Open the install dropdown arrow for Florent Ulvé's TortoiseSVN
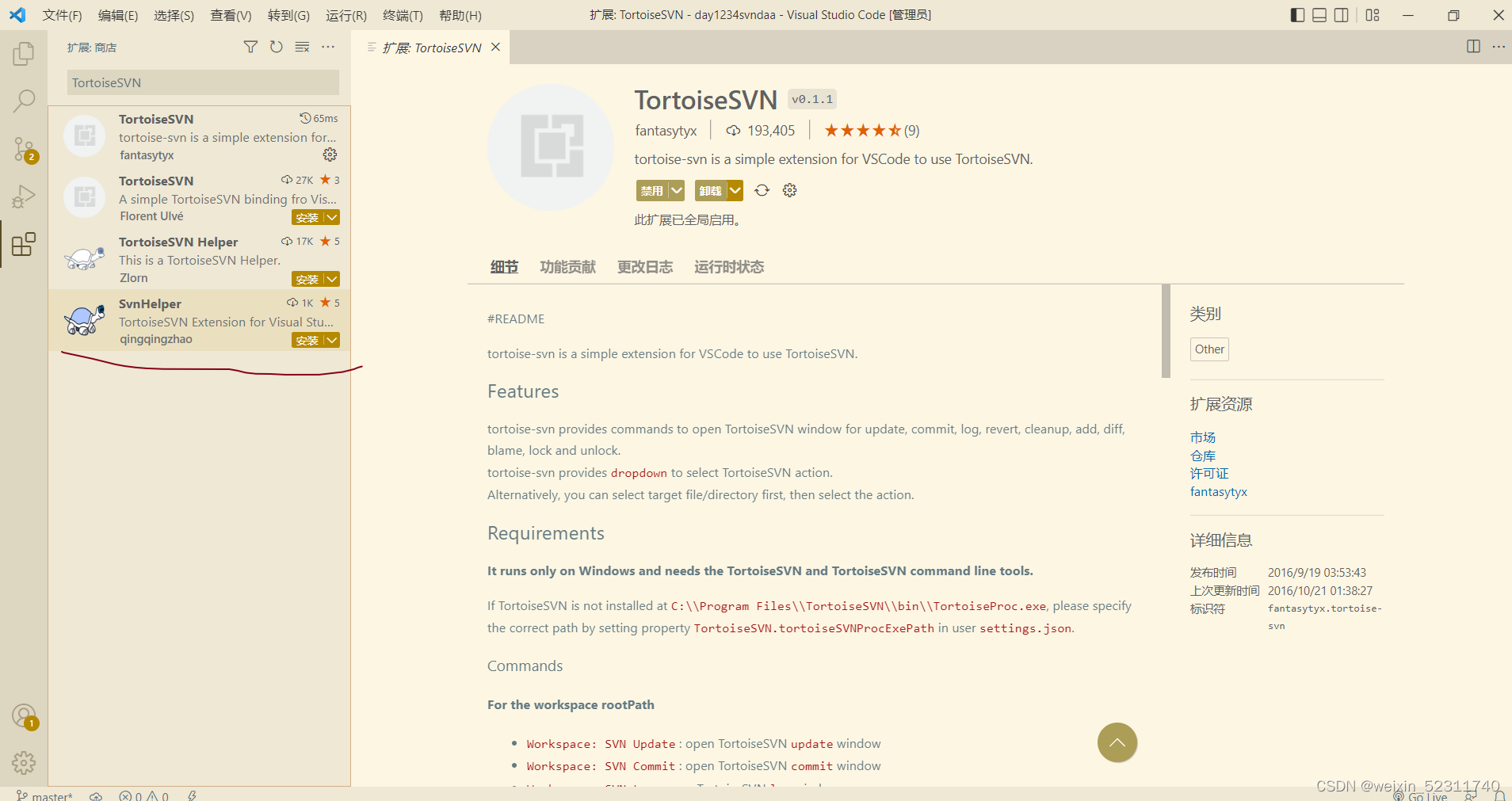 click(x=333, y=217)
